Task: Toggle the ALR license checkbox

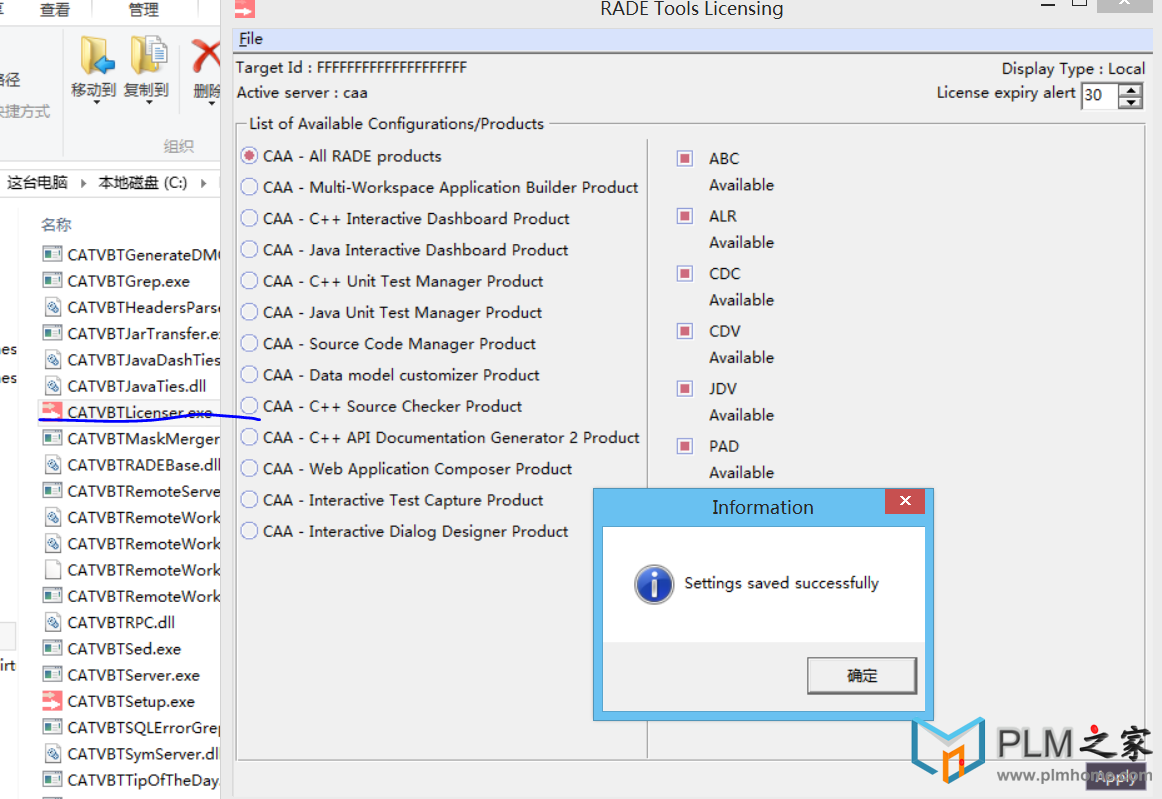Action: (x=685, y=216)
